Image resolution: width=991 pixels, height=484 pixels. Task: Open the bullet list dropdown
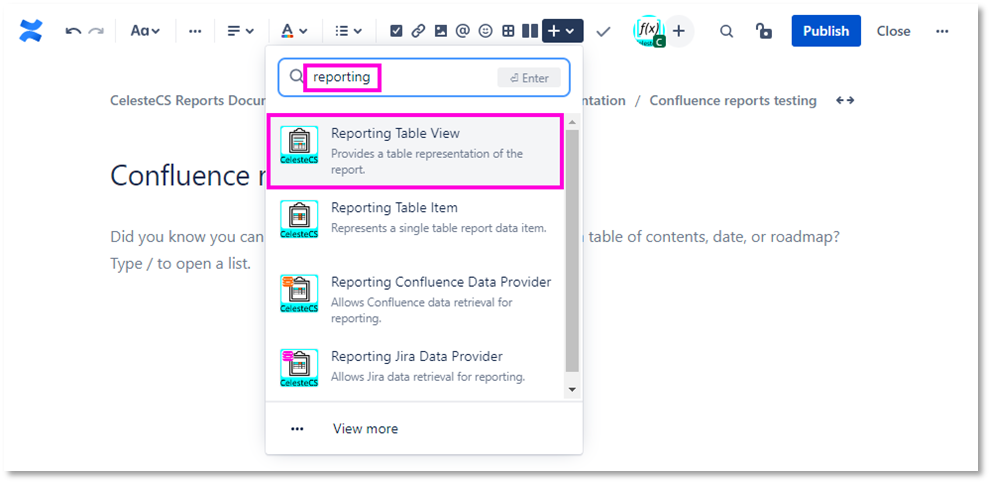[x=348, y=31]
